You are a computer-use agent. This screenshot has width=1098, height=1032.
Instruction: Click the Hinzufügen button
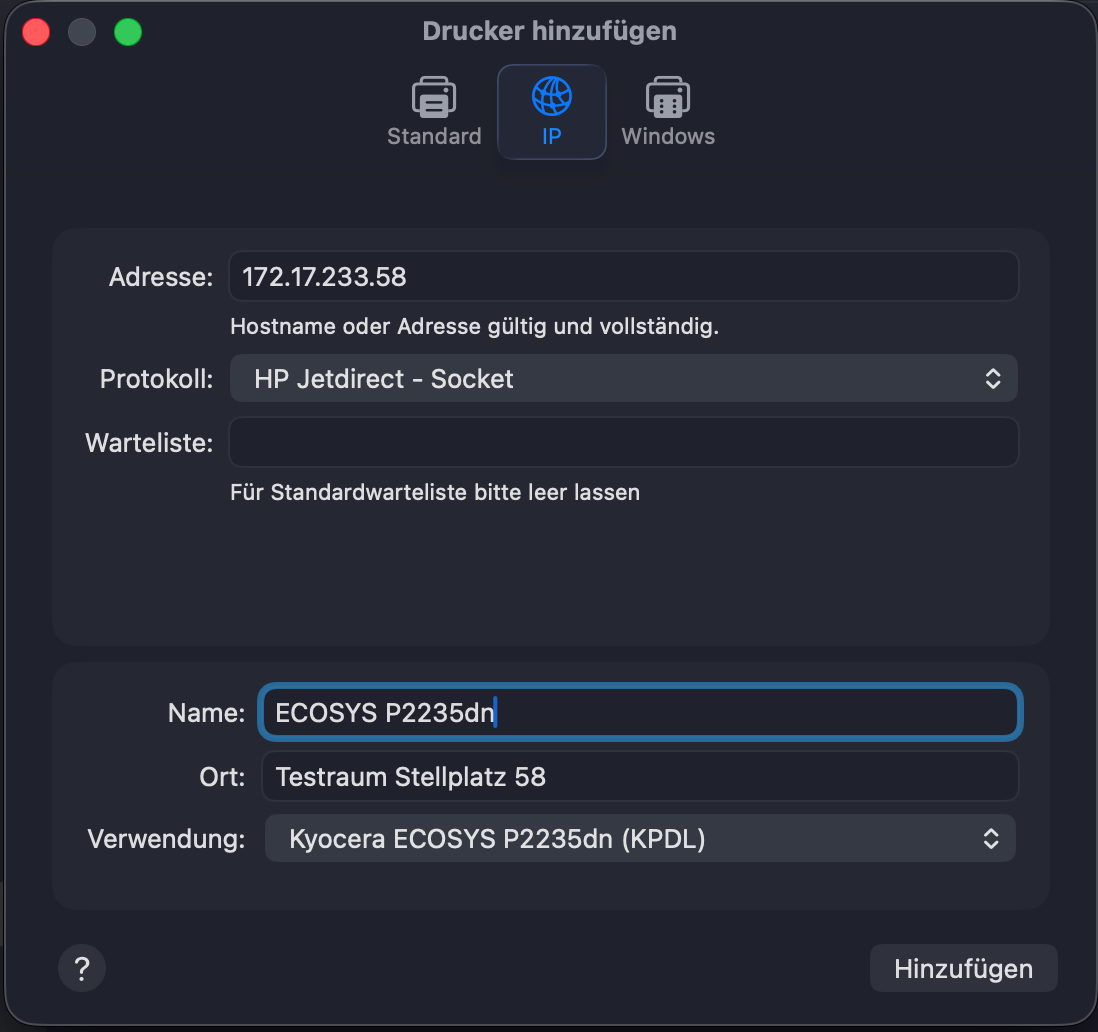coord(963,968)
